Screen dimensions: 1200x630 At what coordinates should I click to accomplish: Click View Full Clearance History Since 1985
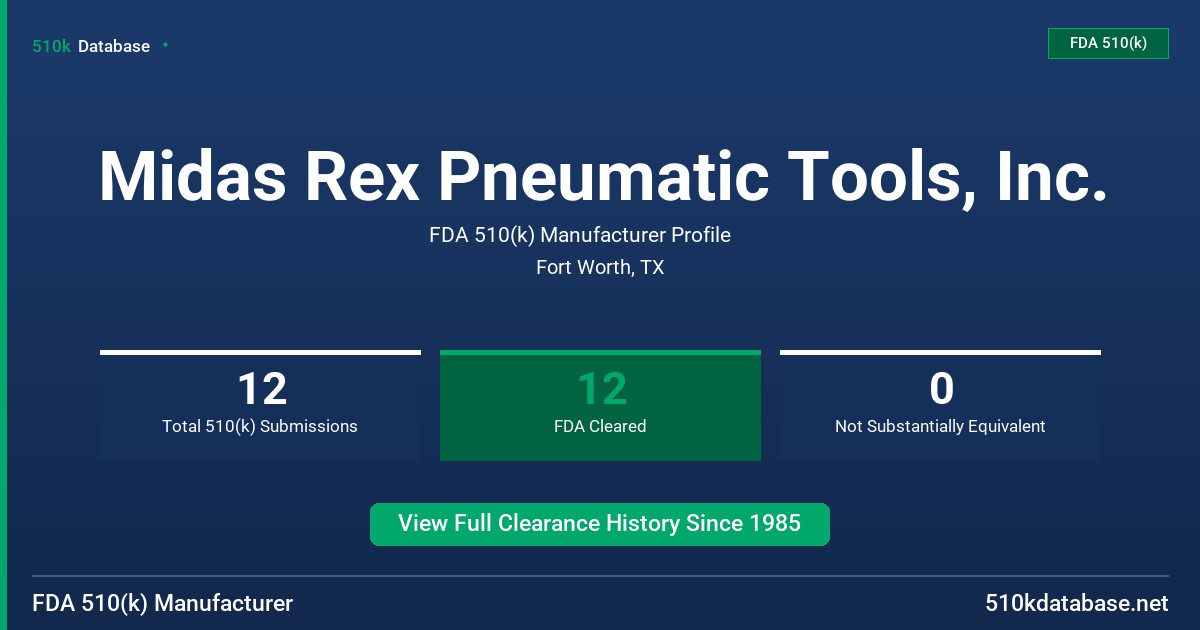coord(600,524)
